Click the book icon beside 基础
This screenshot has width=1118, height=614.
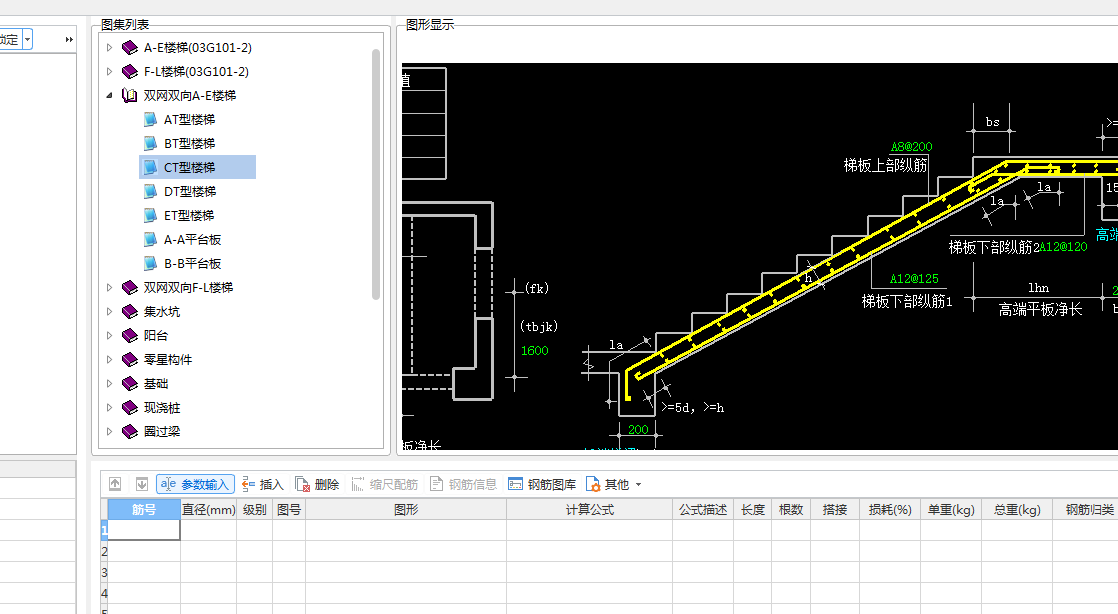click(x=130, y=384)
